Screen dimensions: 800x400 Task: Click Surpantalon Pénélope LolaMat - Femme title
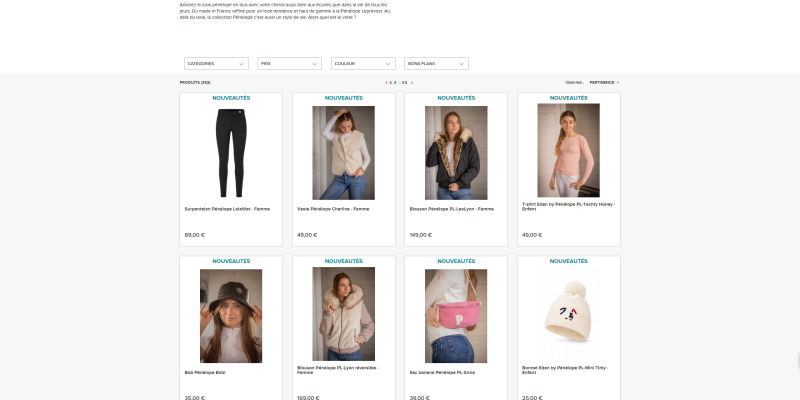[227, 209]
